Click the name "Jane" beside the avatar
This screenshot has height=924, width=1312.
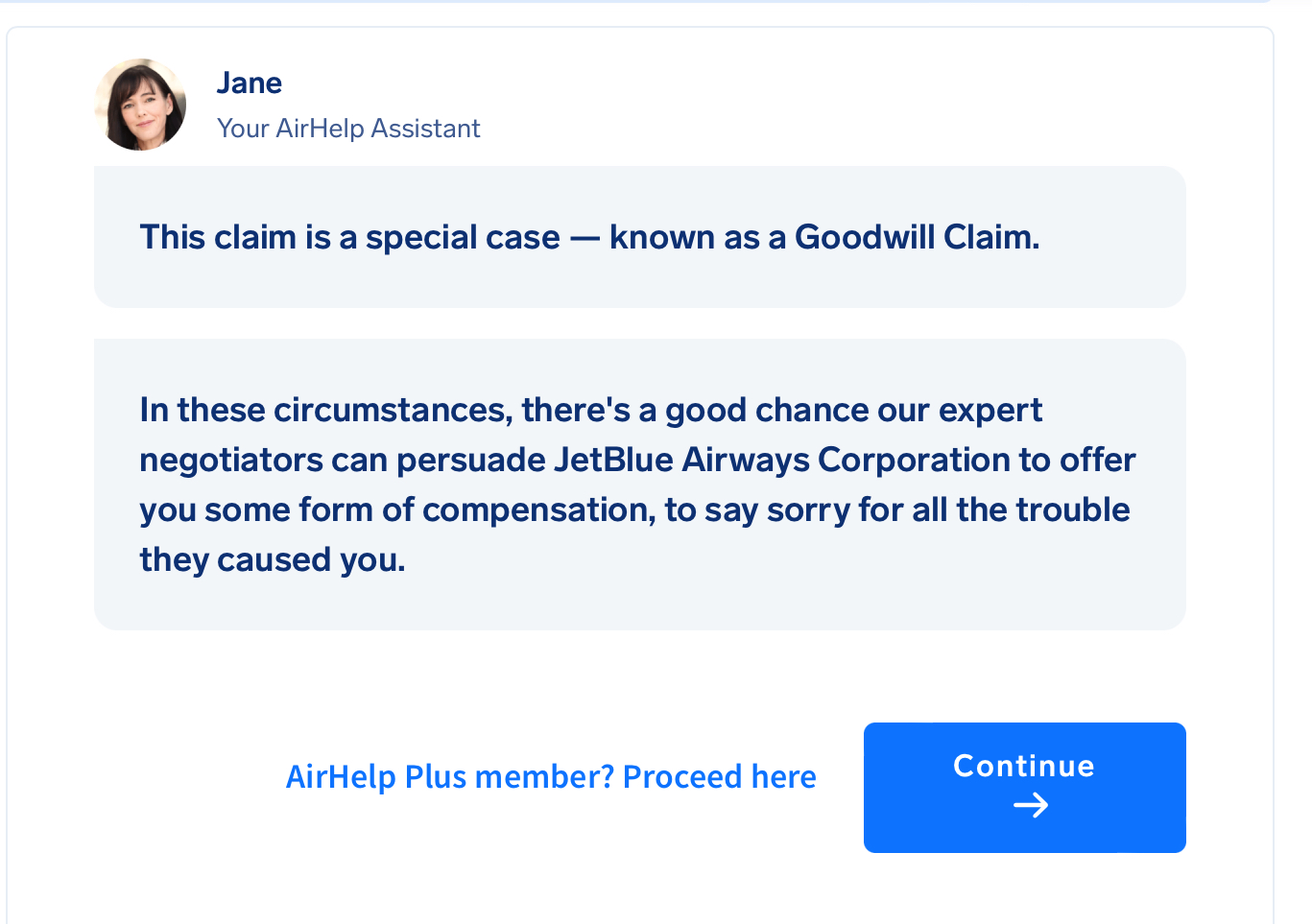tap(249, 83)
